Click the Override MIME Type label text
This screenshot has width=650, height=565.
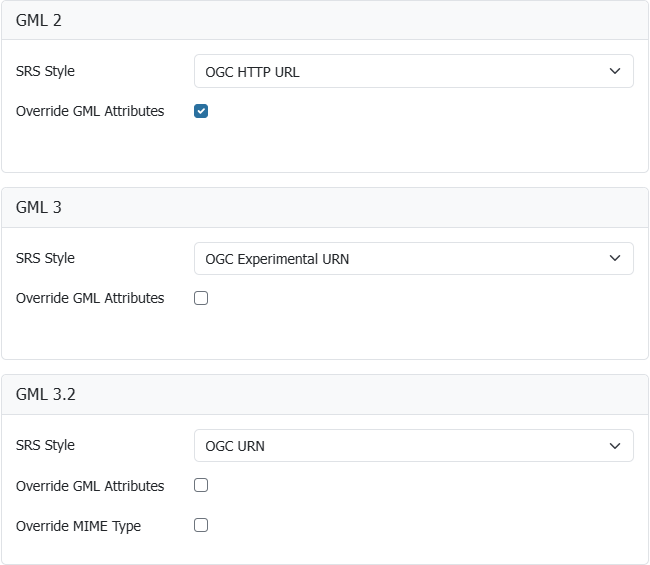[x=78, y=526]
